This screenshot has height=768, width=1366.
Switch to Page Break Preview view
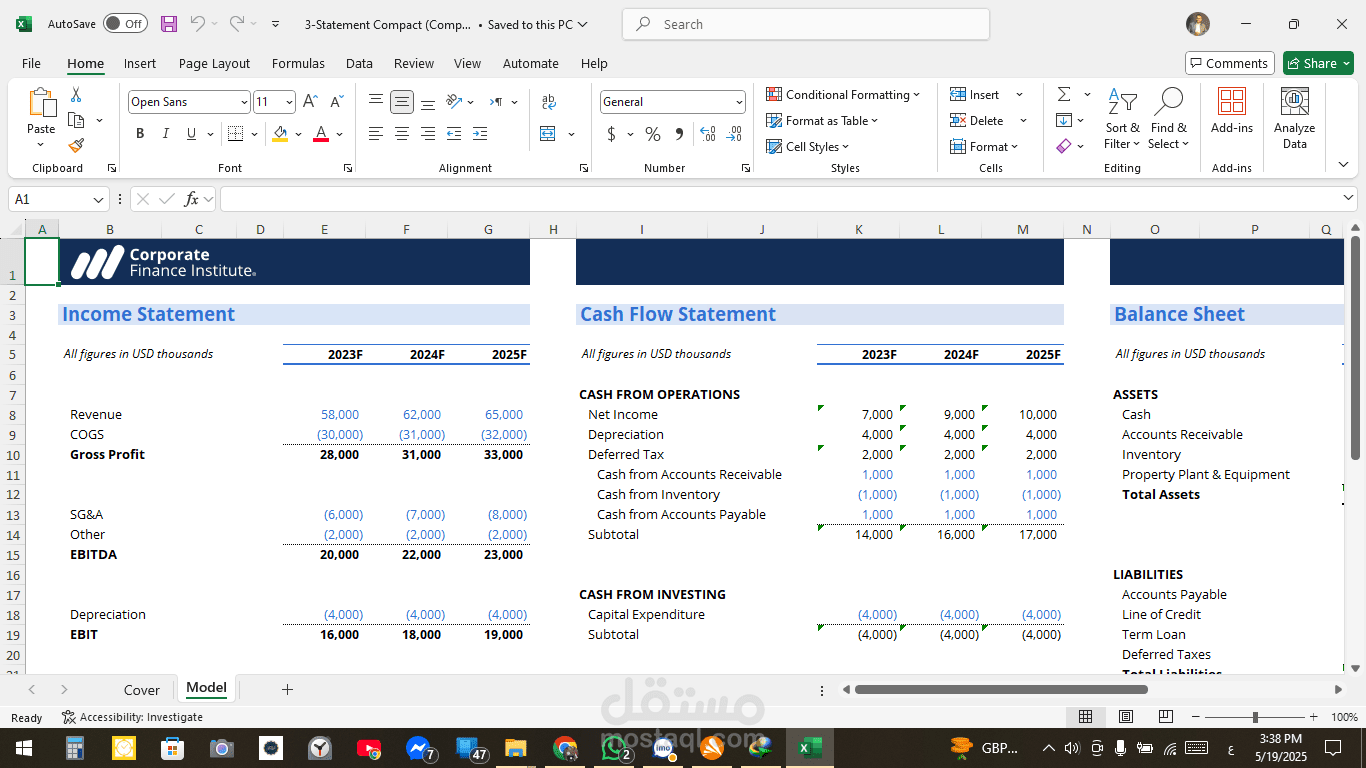1165,717
